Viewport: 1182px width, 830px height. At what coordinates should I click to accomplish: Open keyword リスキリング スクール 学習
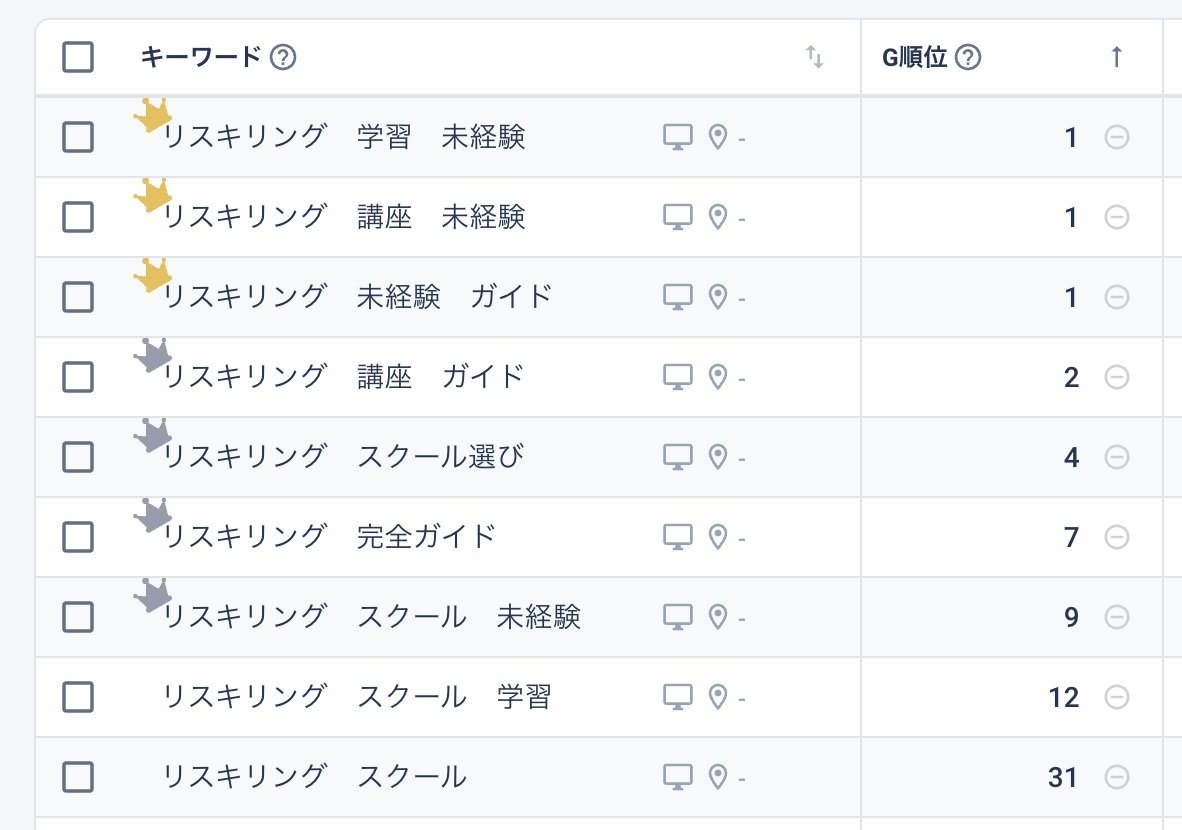coord(357,697)
